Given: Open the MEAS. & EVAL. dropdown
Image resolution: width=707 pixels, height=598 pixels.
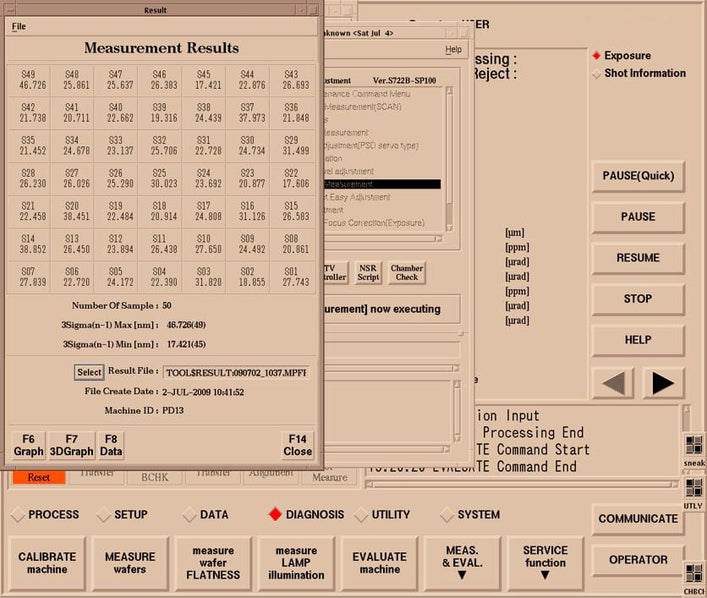Looking at the screenshot, I should pos(462,563).
